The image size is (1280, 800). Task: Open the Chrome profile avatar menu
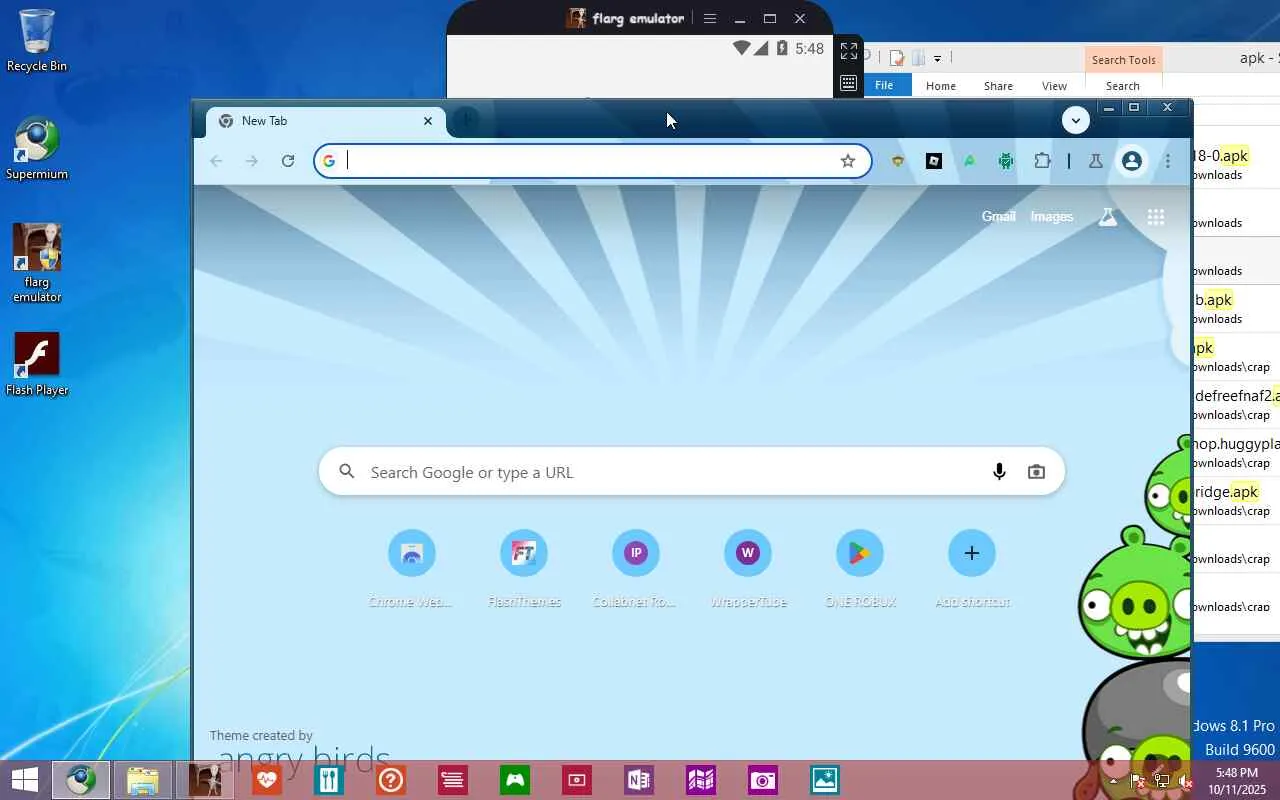tap(1132, 161)
